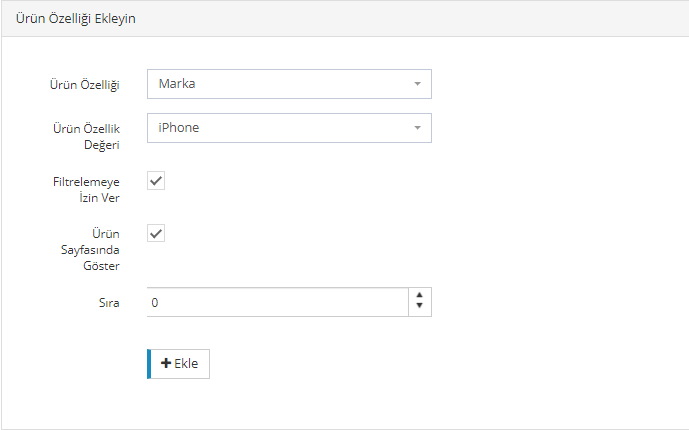The height and width of the screenshot is (430, 689).
Task: Expand the Ürün Özellik Değeri combo box
Action: (289, 128)
